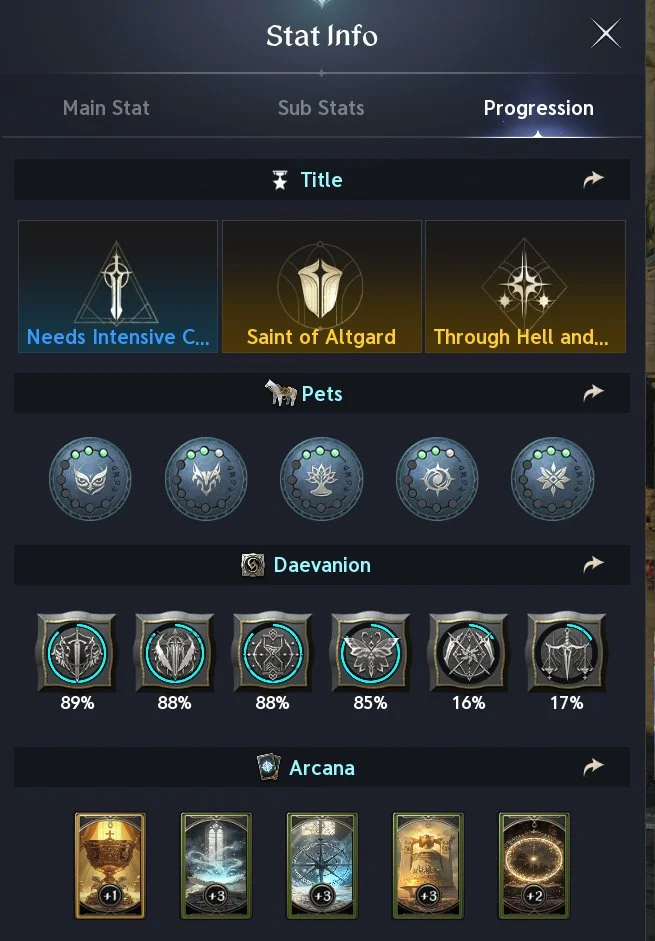
Task: Select the Saint of Altgard title
Action: [x=321, y=287]
